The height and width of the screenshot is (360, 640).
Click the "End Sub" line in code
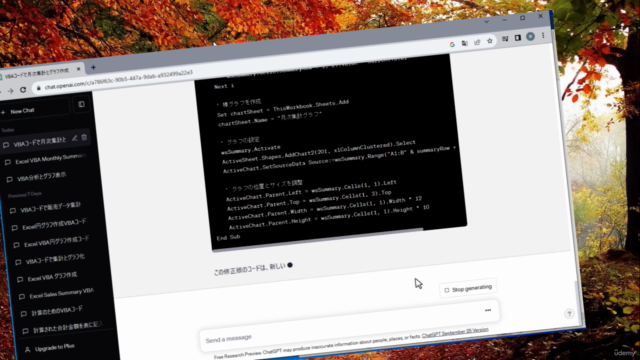[229, 237]
